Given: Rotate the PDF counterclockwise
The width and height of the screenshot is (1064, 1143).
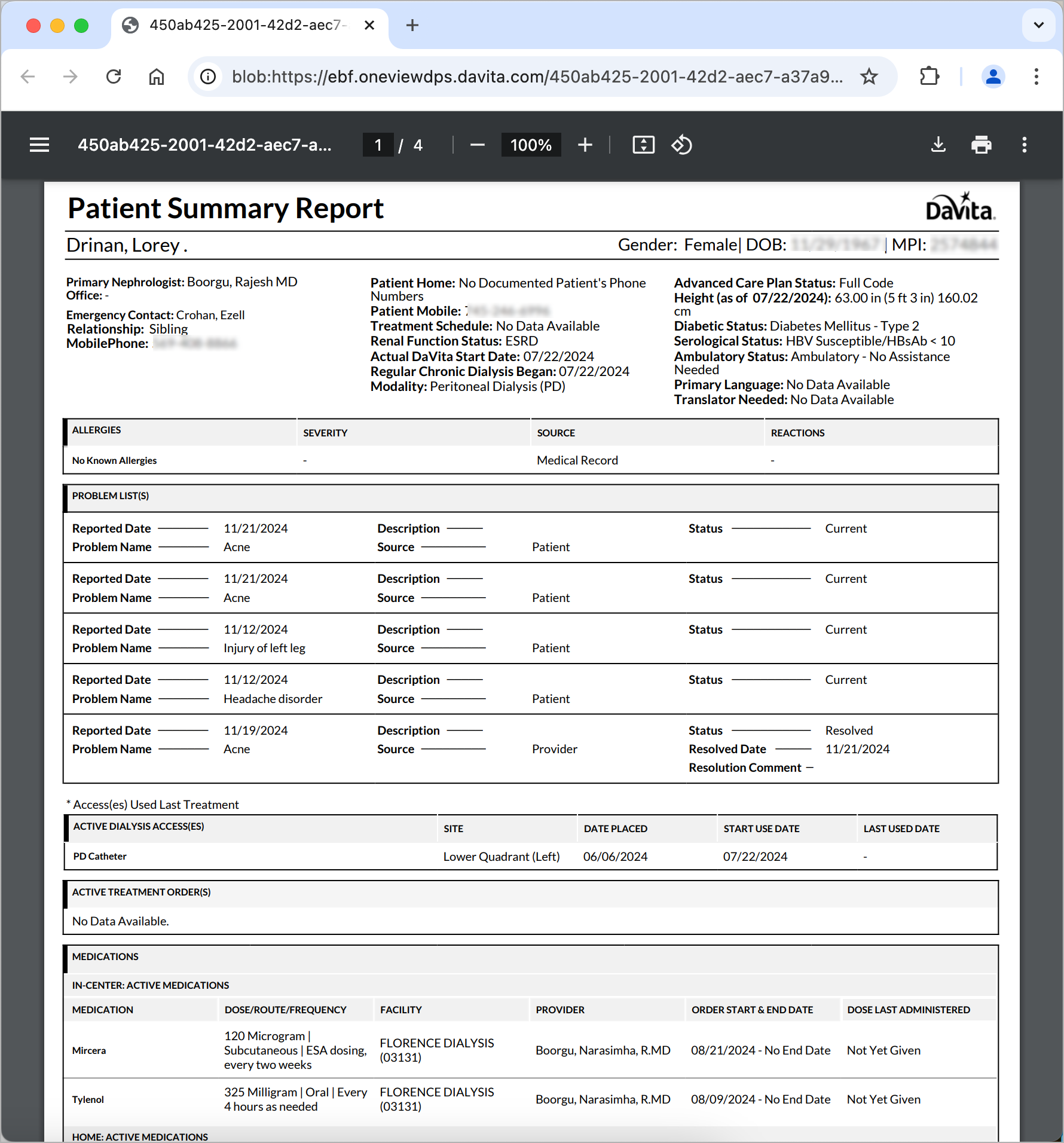Looking at the screenshot, I should tap(681, 145).
